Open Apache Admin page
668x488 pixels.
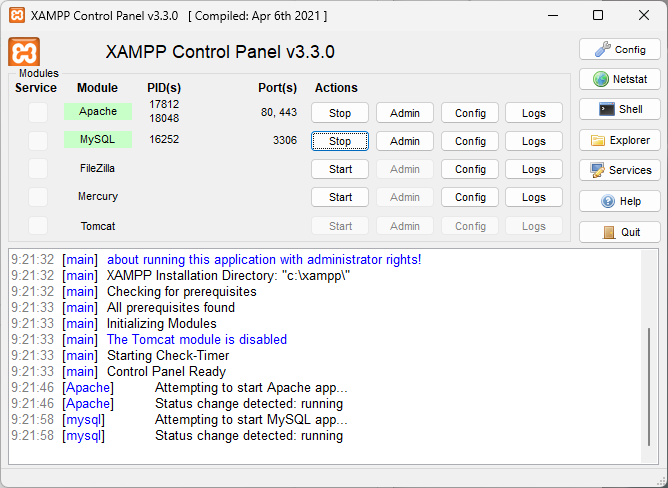tap(404, 113)
